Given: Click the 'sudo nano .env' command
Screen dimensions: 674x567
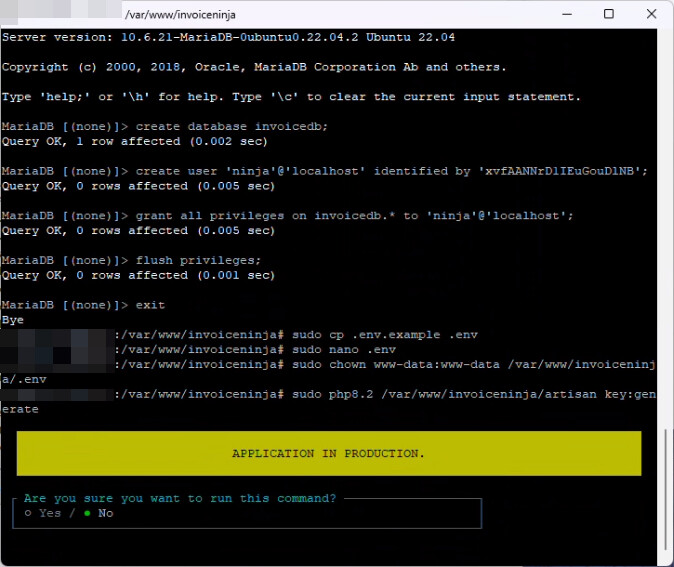Looking at the screenshot, I should tap(344, 350).
